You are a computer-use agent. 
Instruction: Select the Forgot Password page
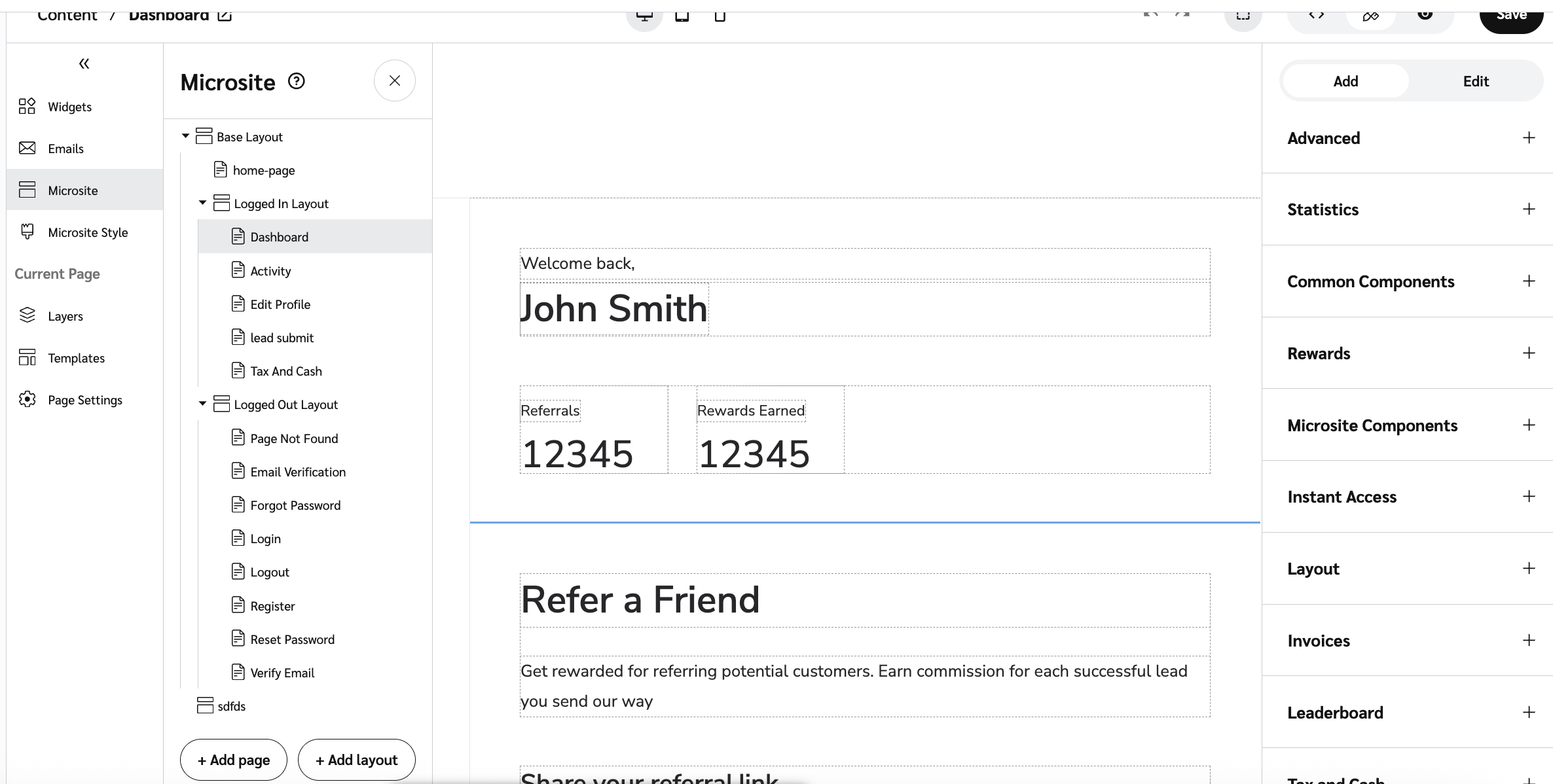pos(295,505)
